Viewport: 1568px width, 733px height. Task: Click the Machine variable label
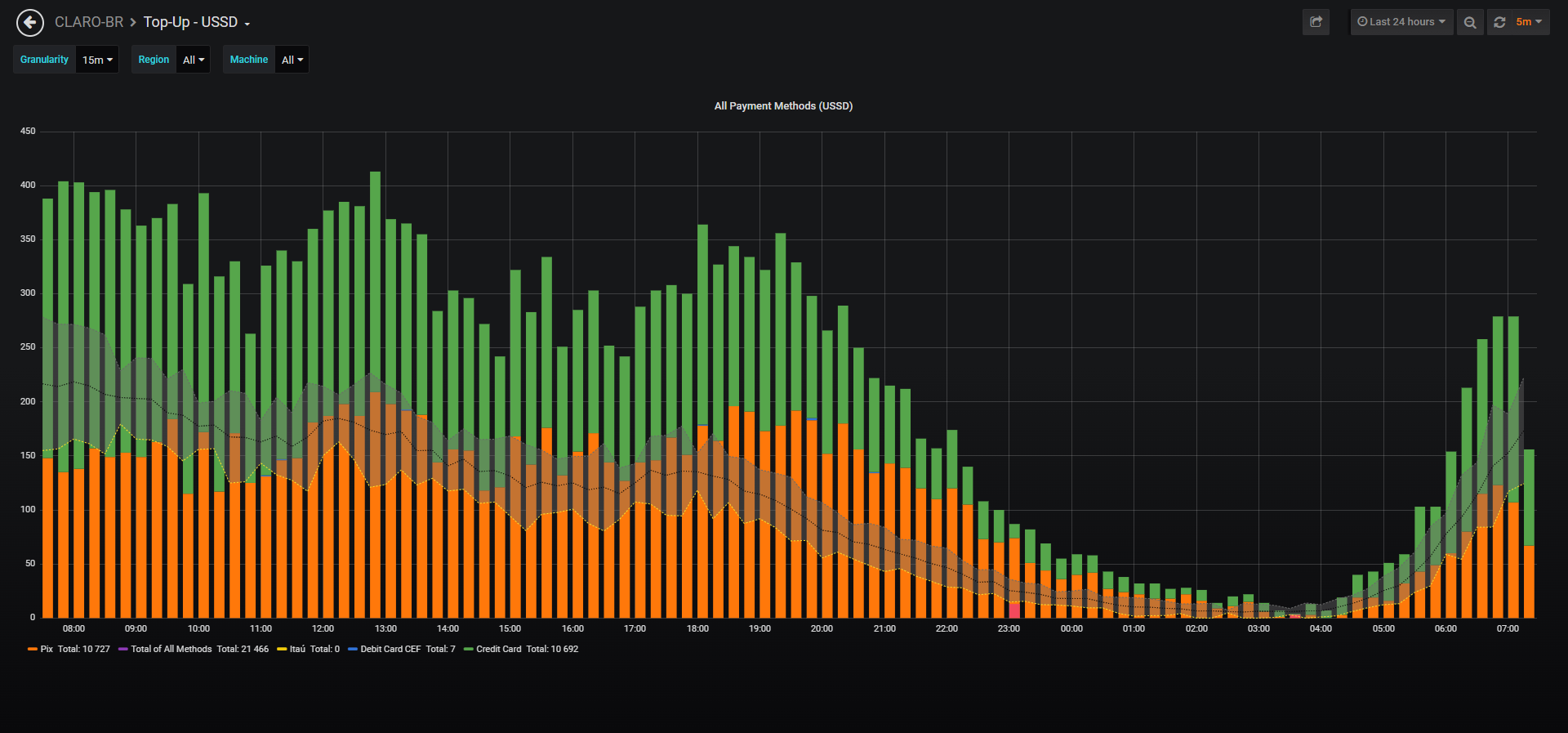pyautogui.click(x=249, y=60)
